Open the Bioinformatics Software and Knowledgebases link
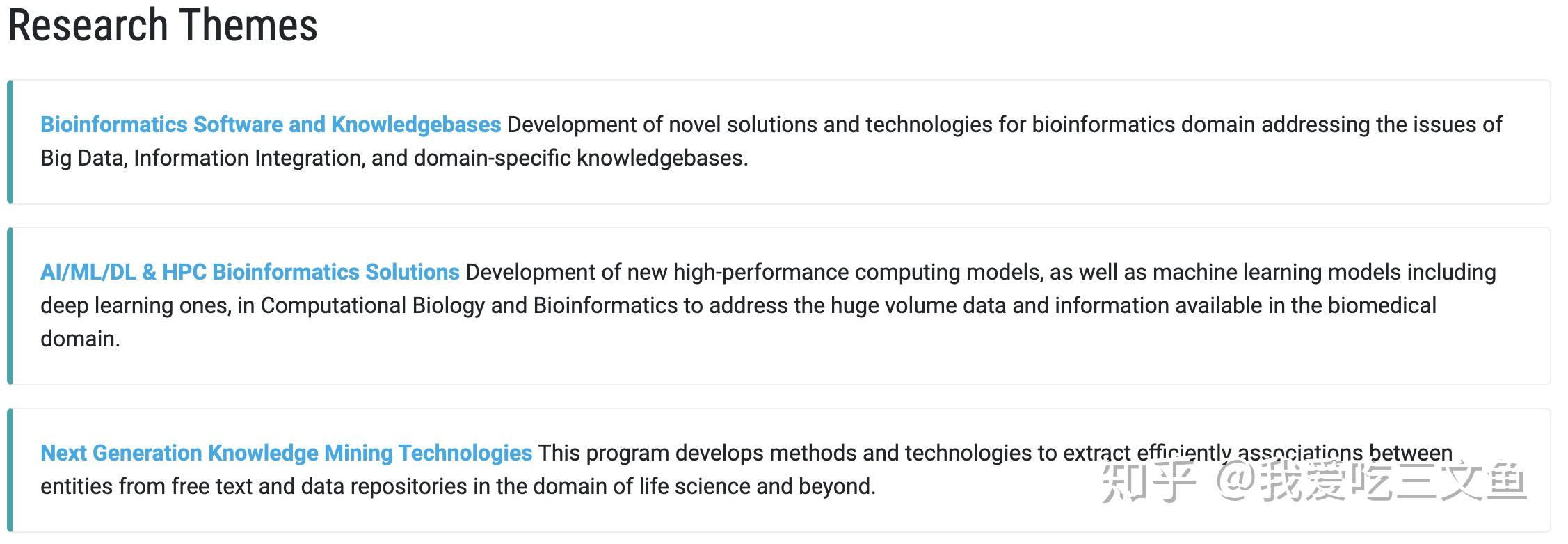 (x=270, y=125)
